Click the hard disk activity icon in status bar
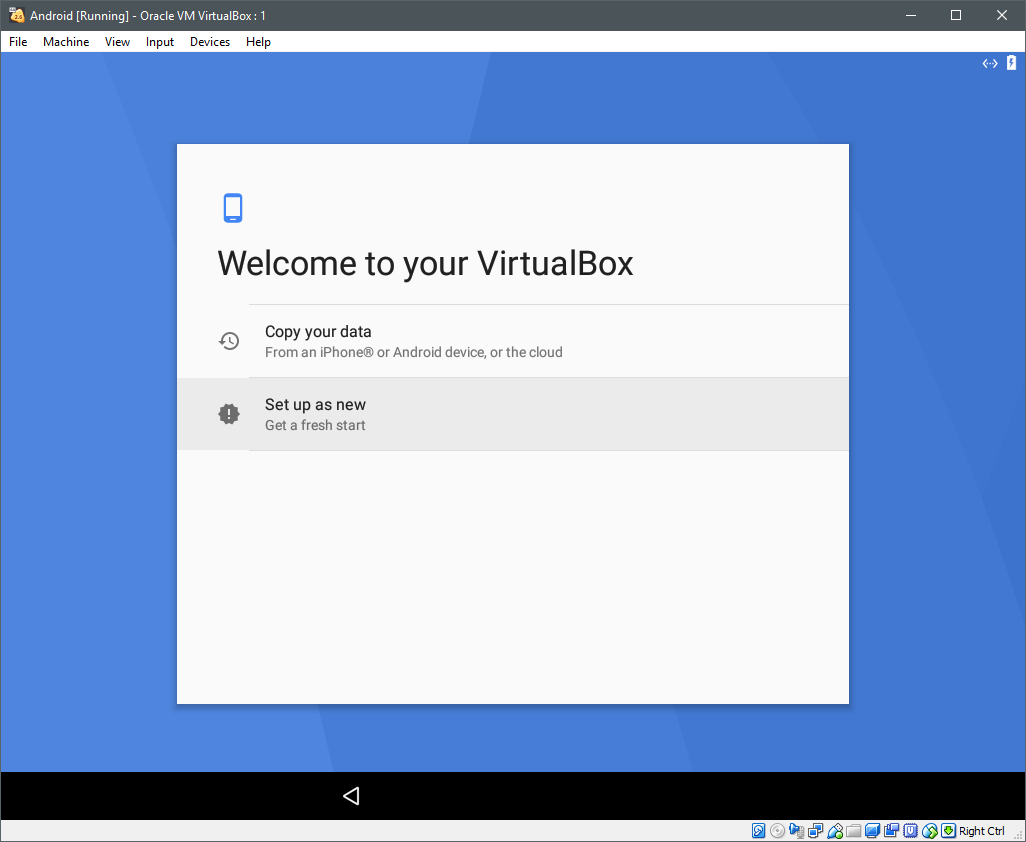This screenshot has width=1026, height=842. [x=758, y=831]
